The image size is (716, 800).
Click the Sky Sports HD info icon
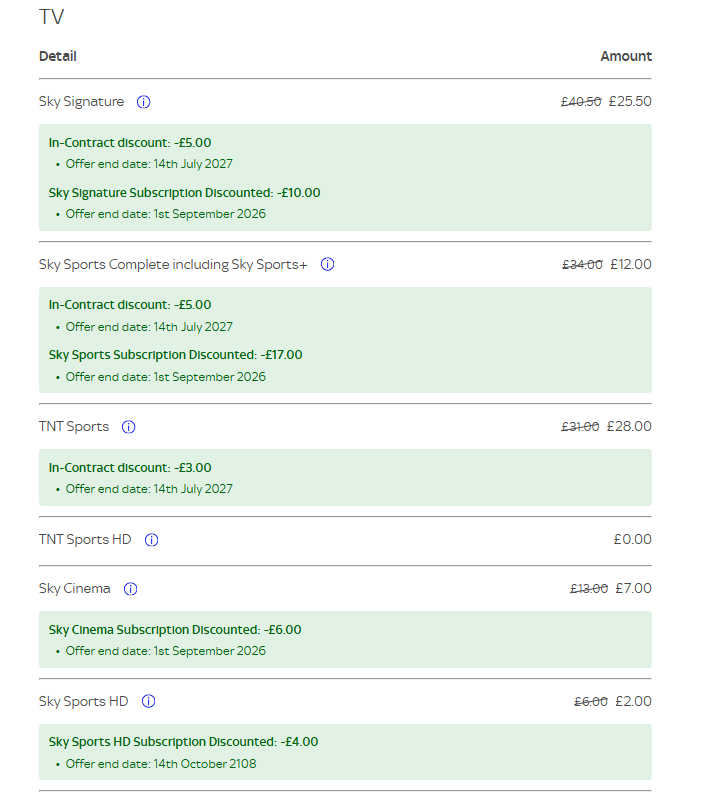149,702
